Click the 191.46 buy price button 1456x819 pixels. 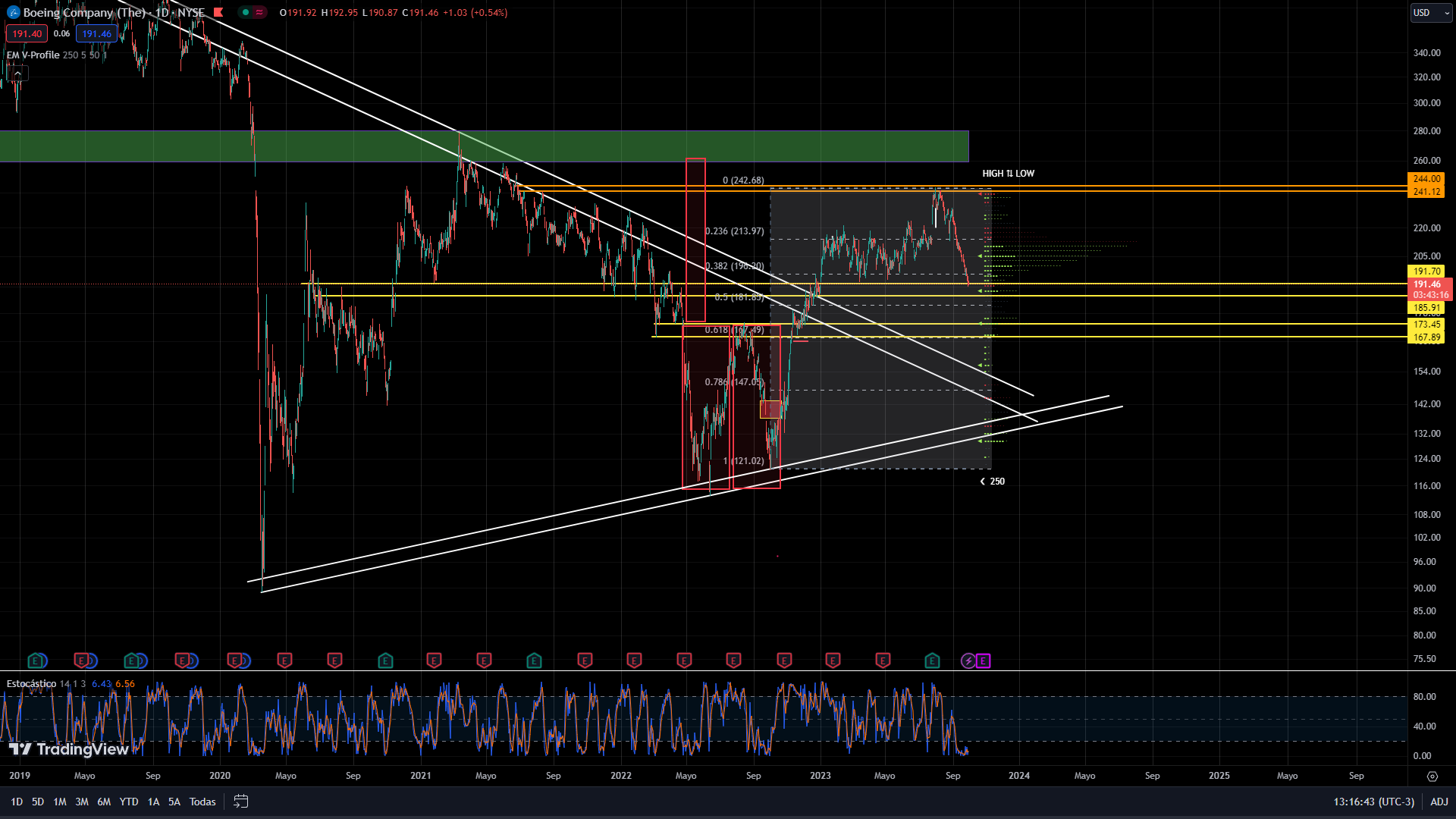(x=96, y=33)
